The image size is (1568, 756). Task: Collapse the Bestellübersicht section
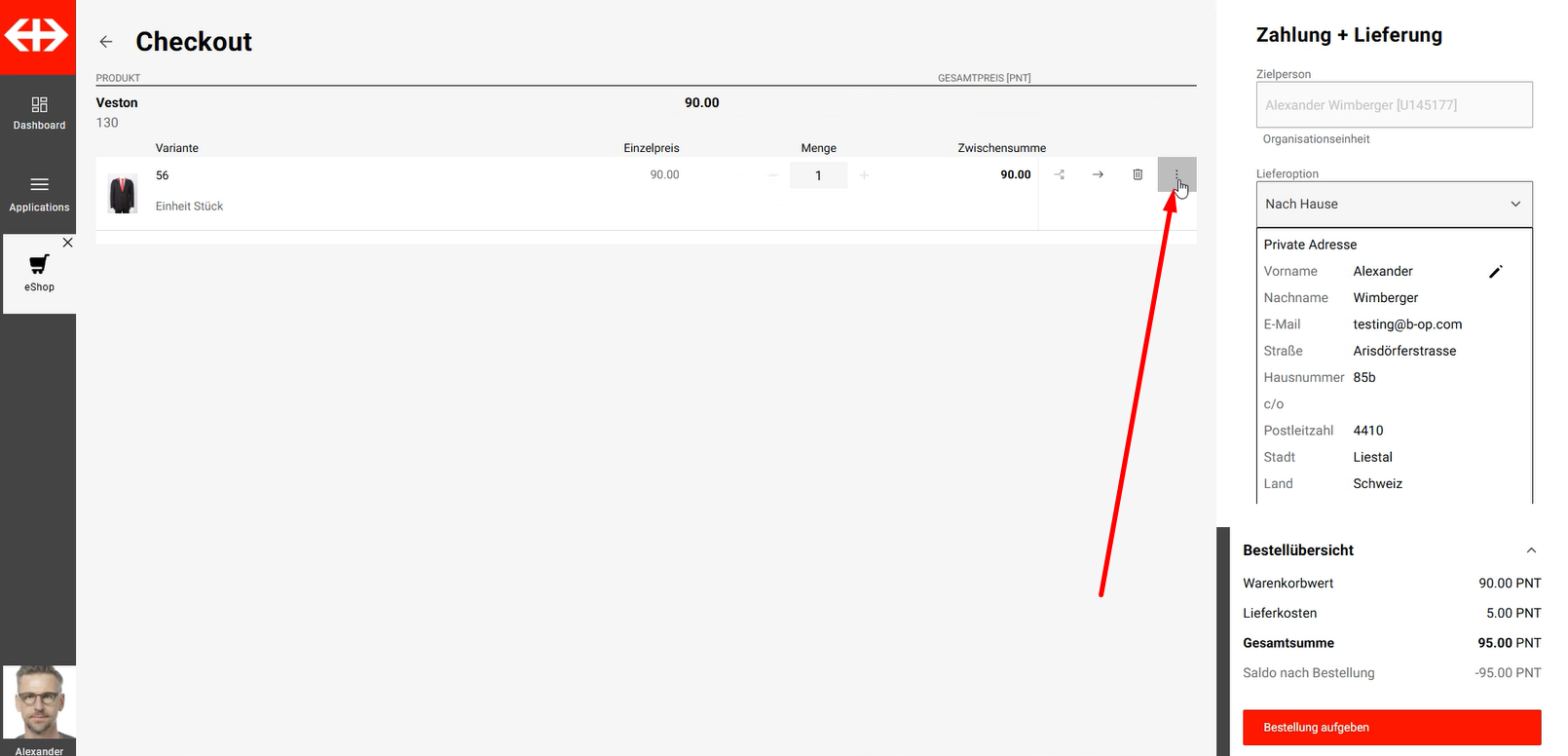click(1530, 550)
